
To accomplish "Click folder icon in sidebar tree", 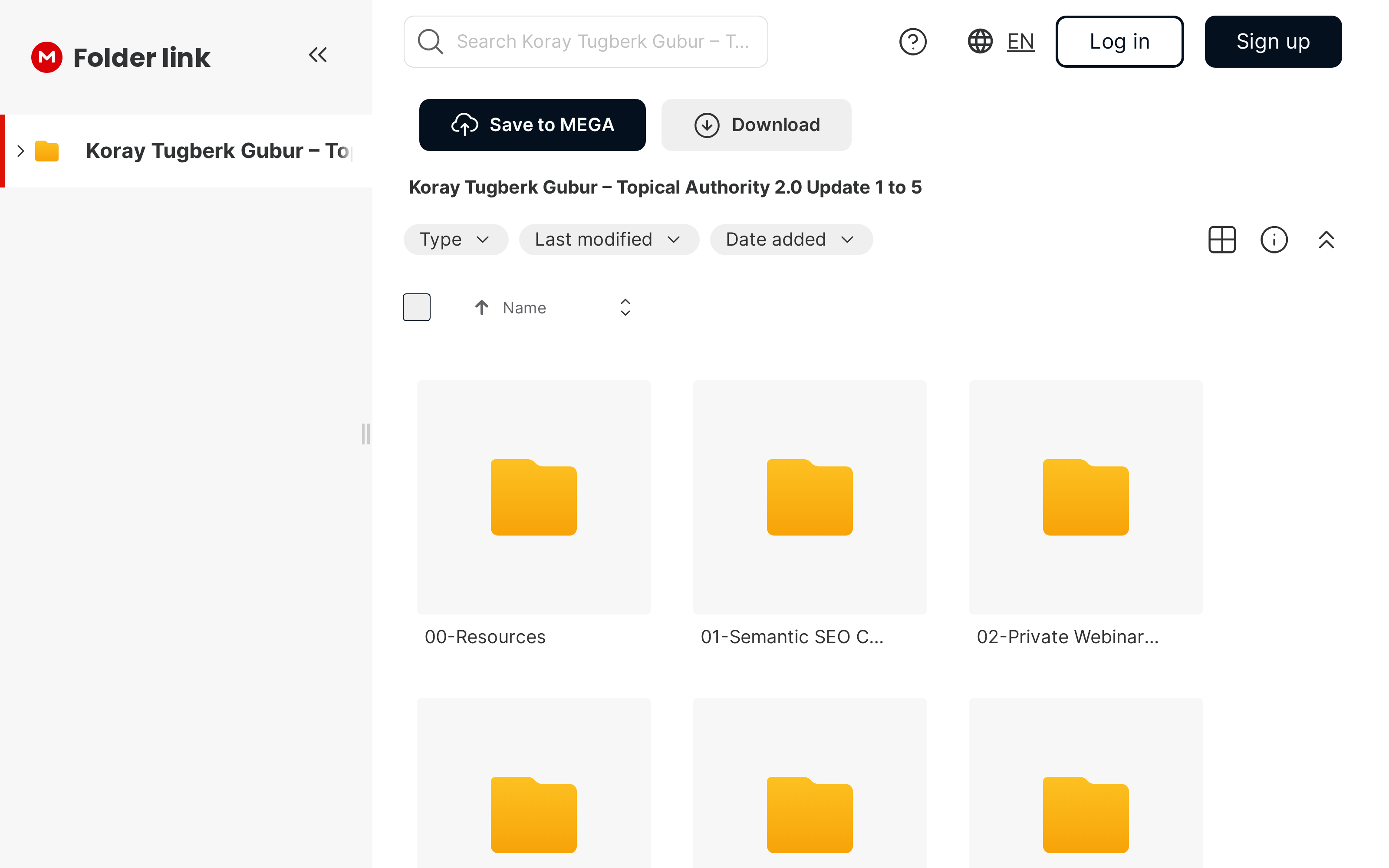I will tap(47, 151).
